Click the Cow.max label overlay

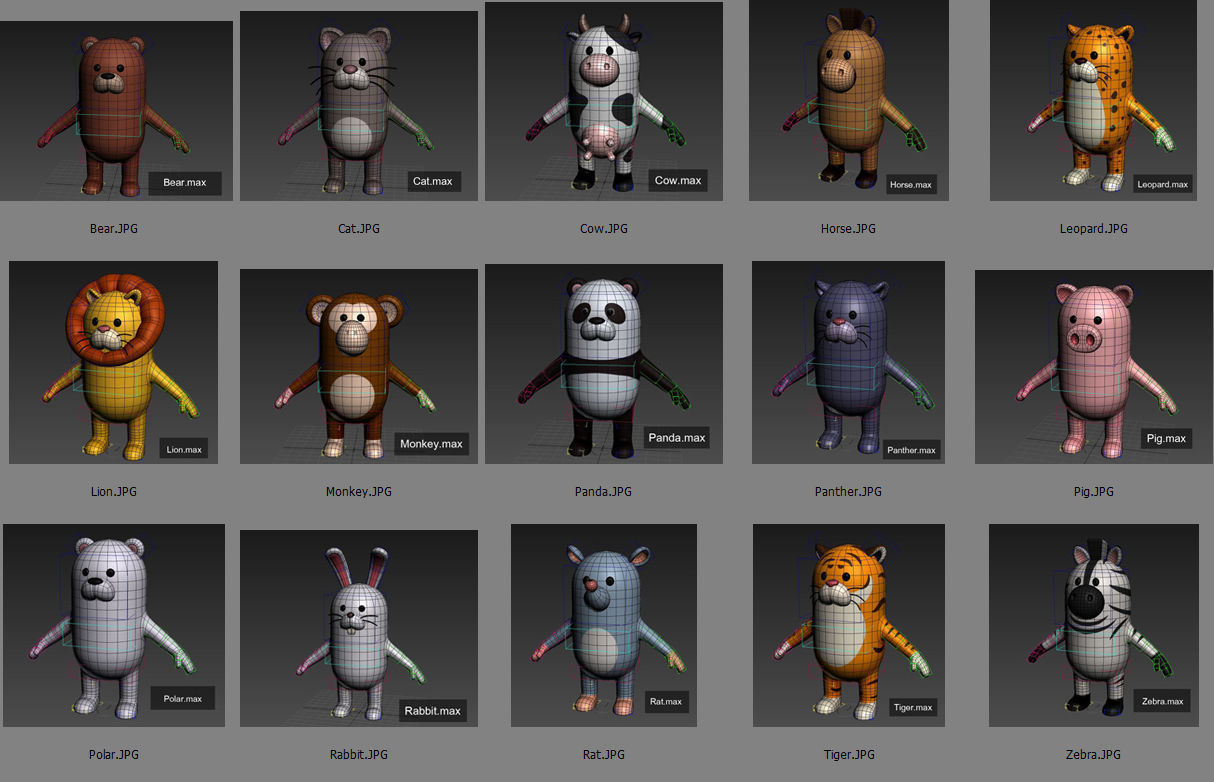point(678,180)
